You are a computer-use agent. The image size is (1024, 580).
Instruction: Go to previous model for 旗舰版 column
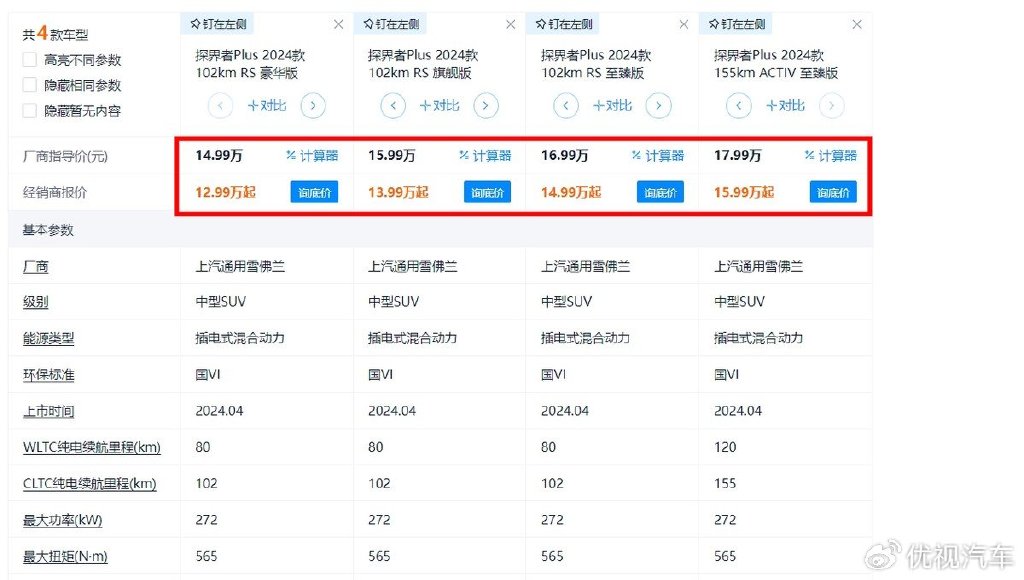(393, 105)
